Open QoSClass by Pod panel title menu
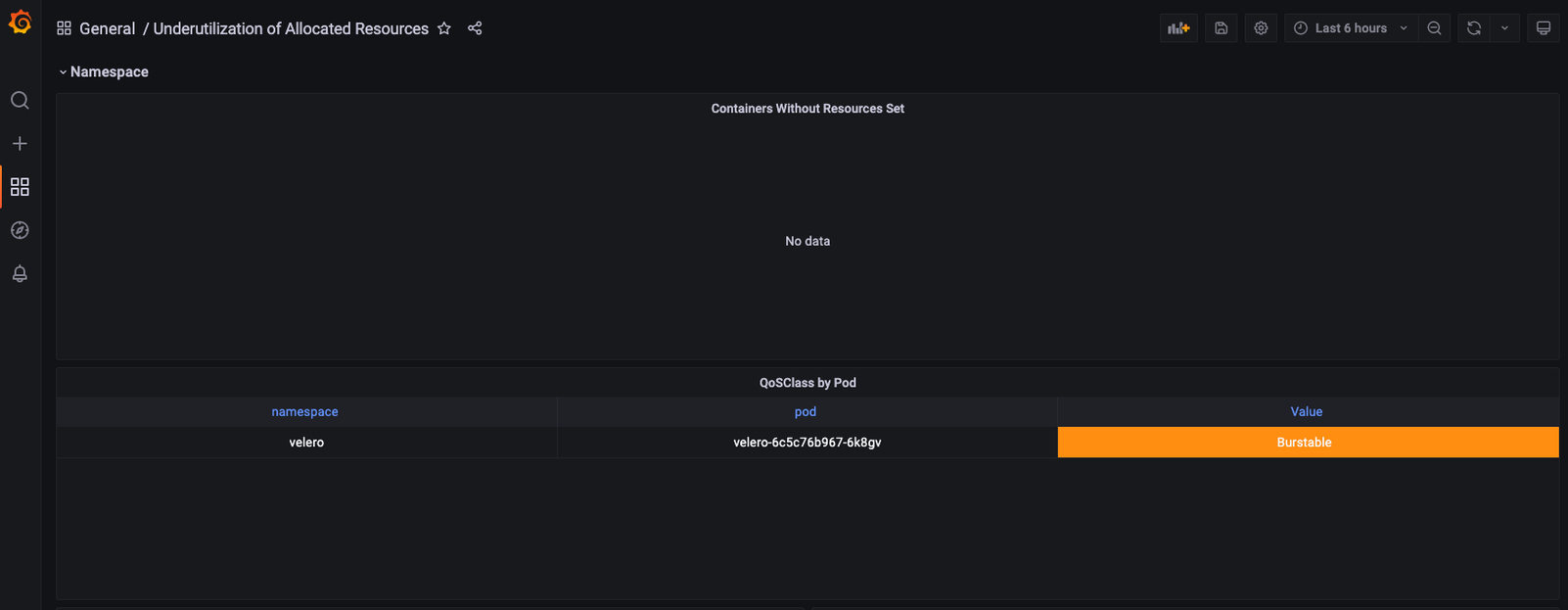1568x610 pixels. click(x=807, y=383)
